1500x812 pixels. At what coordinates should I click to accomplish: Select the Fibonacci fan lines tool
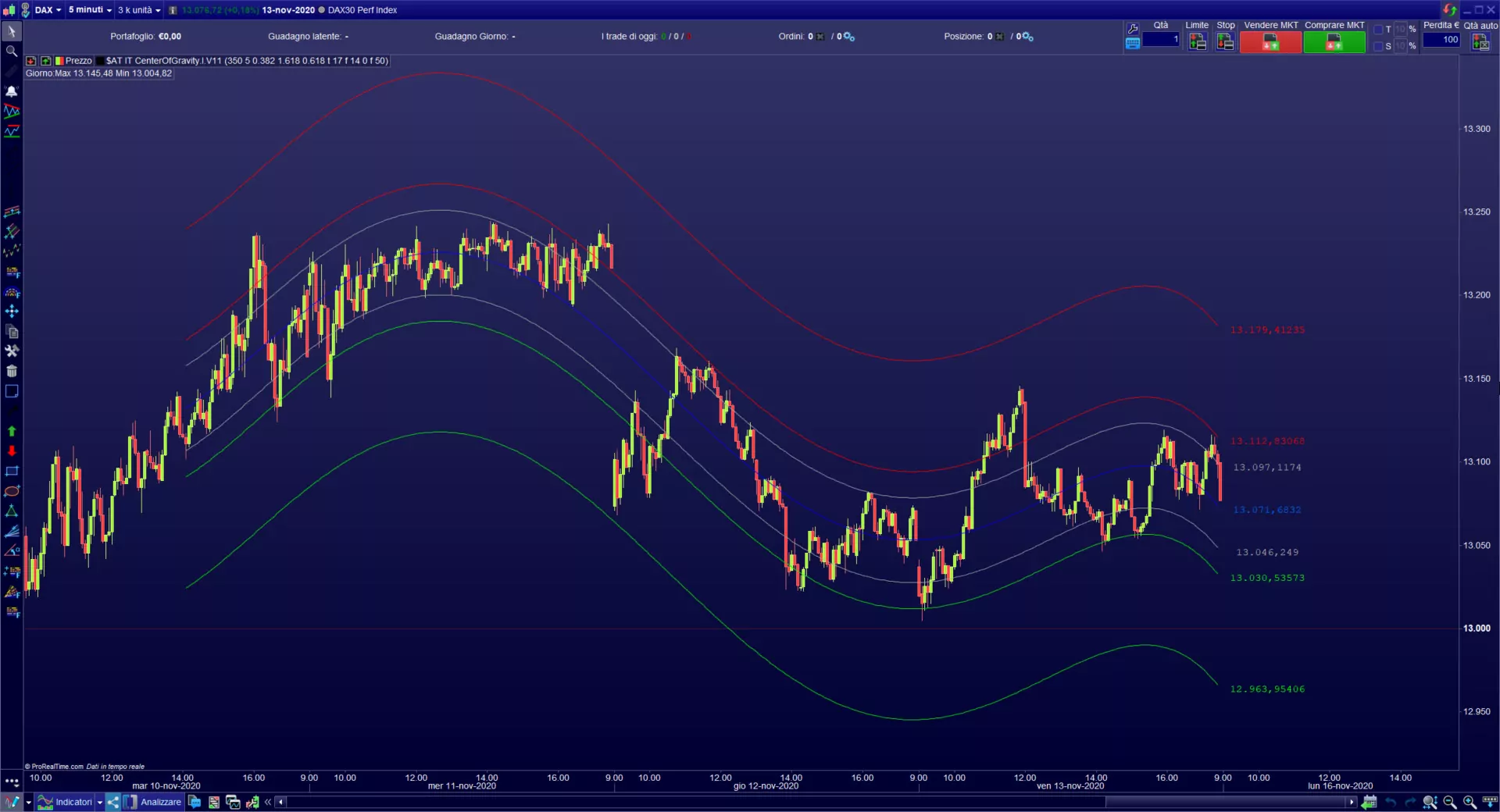tap(12, 532)
